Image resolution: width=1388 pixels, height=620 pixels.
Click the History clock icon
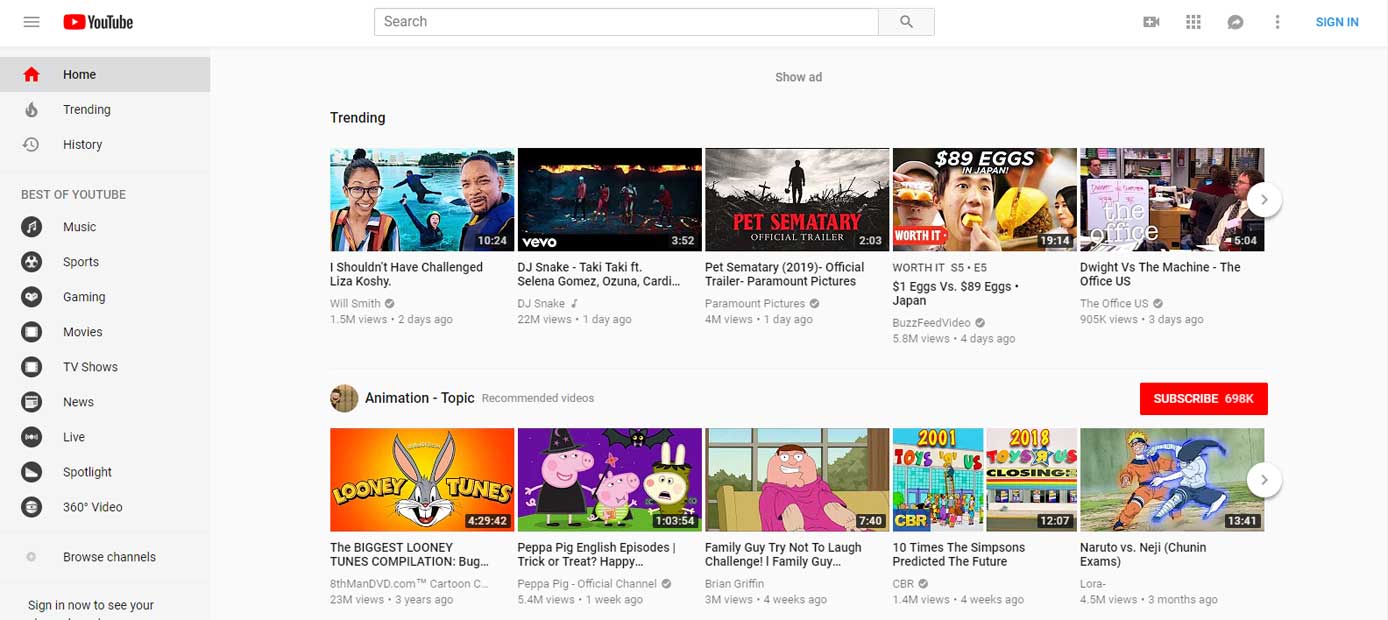point(31,144)
